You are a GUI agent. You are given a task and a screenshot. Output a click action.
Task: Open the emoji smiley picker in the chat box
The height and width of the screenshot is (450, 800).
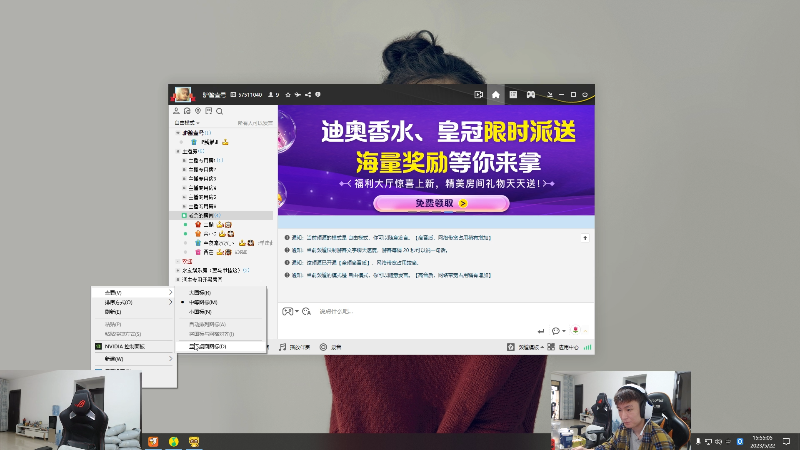[x=306, y=311]
